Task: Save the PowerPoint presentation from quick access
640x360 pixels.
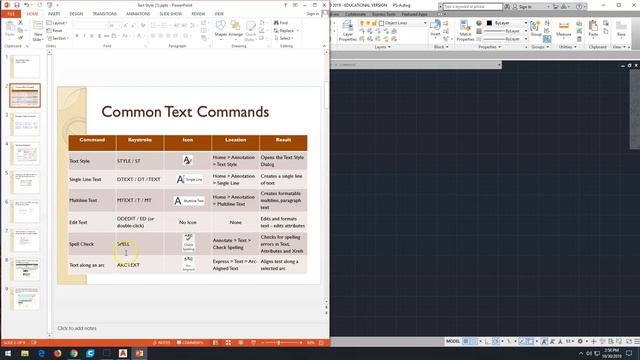Action: click(x=17, y=5)
